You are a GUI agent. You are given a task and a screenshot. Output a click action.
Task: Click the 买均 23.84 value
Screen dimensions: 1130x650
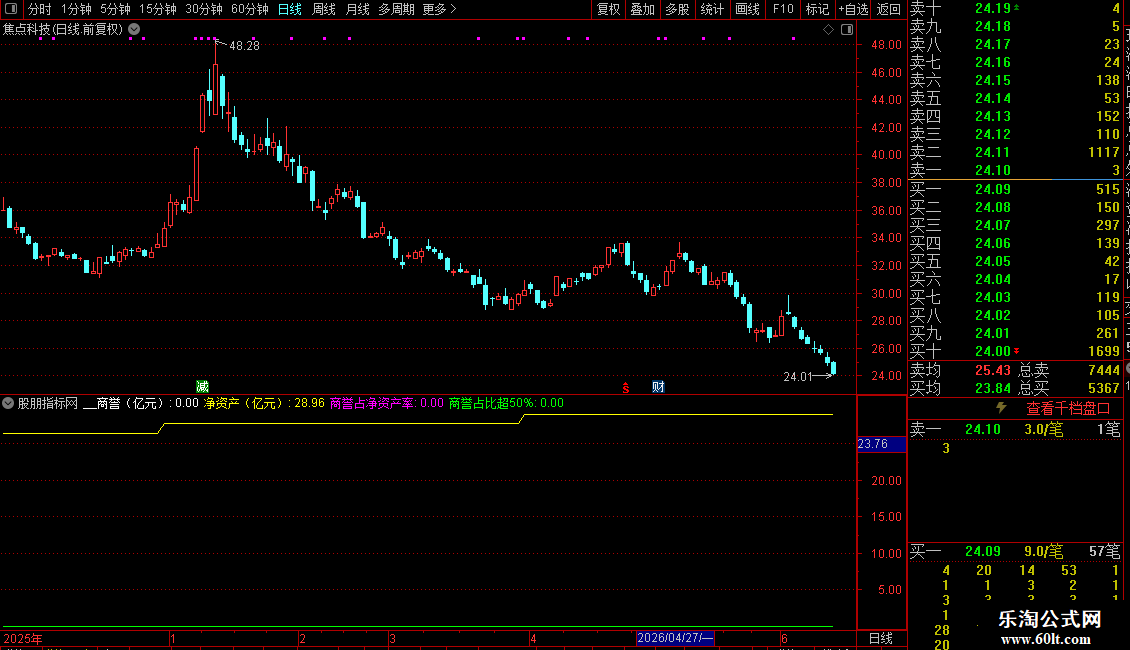(992, 388)
